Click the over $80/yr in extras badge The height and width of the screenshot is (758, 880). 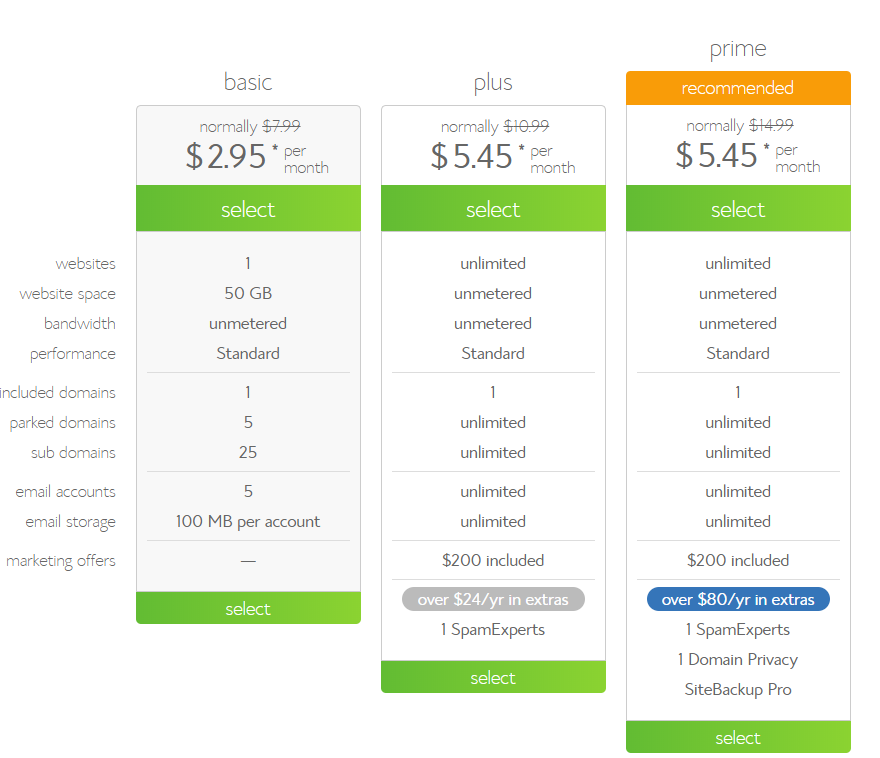pos(738,599)
